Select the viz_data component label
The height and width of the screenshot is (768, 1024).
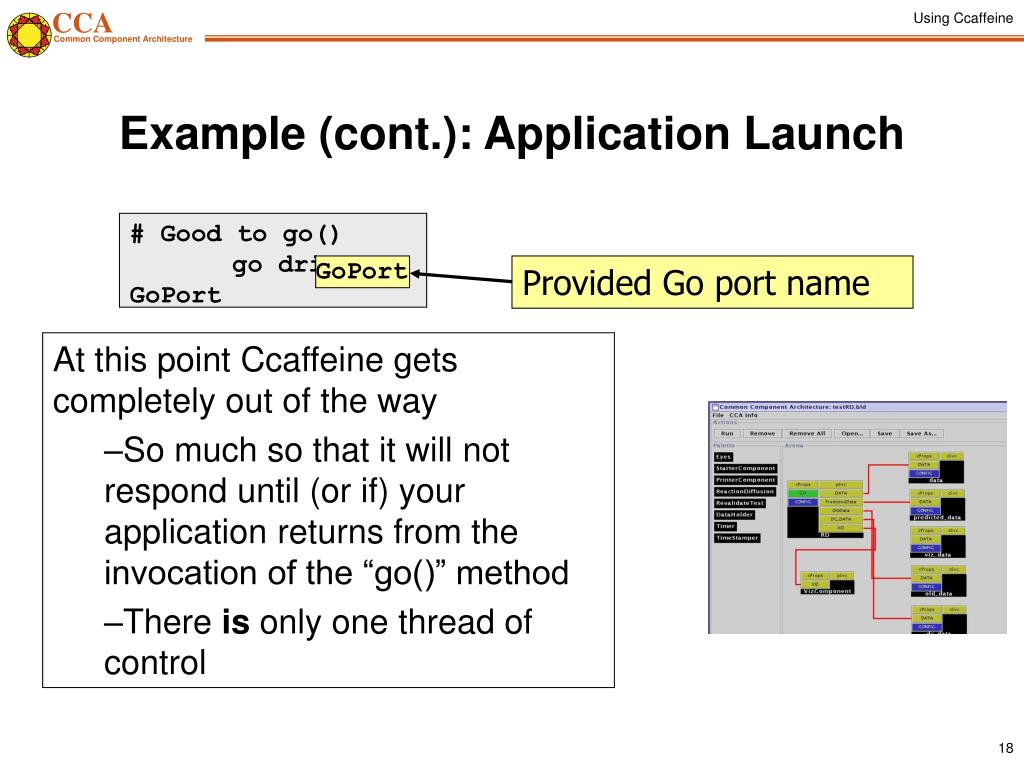(x=938, y=555)
